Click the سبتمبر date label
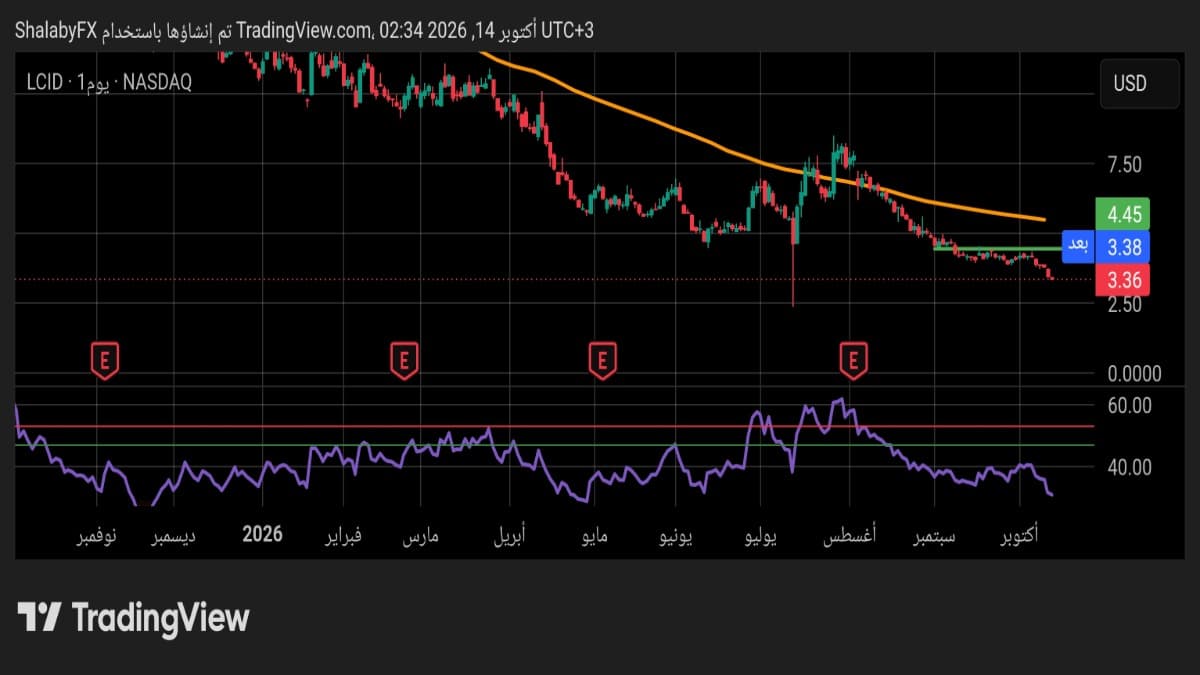The width and height of the screenshot is (1200, 675). coord(933,535)
